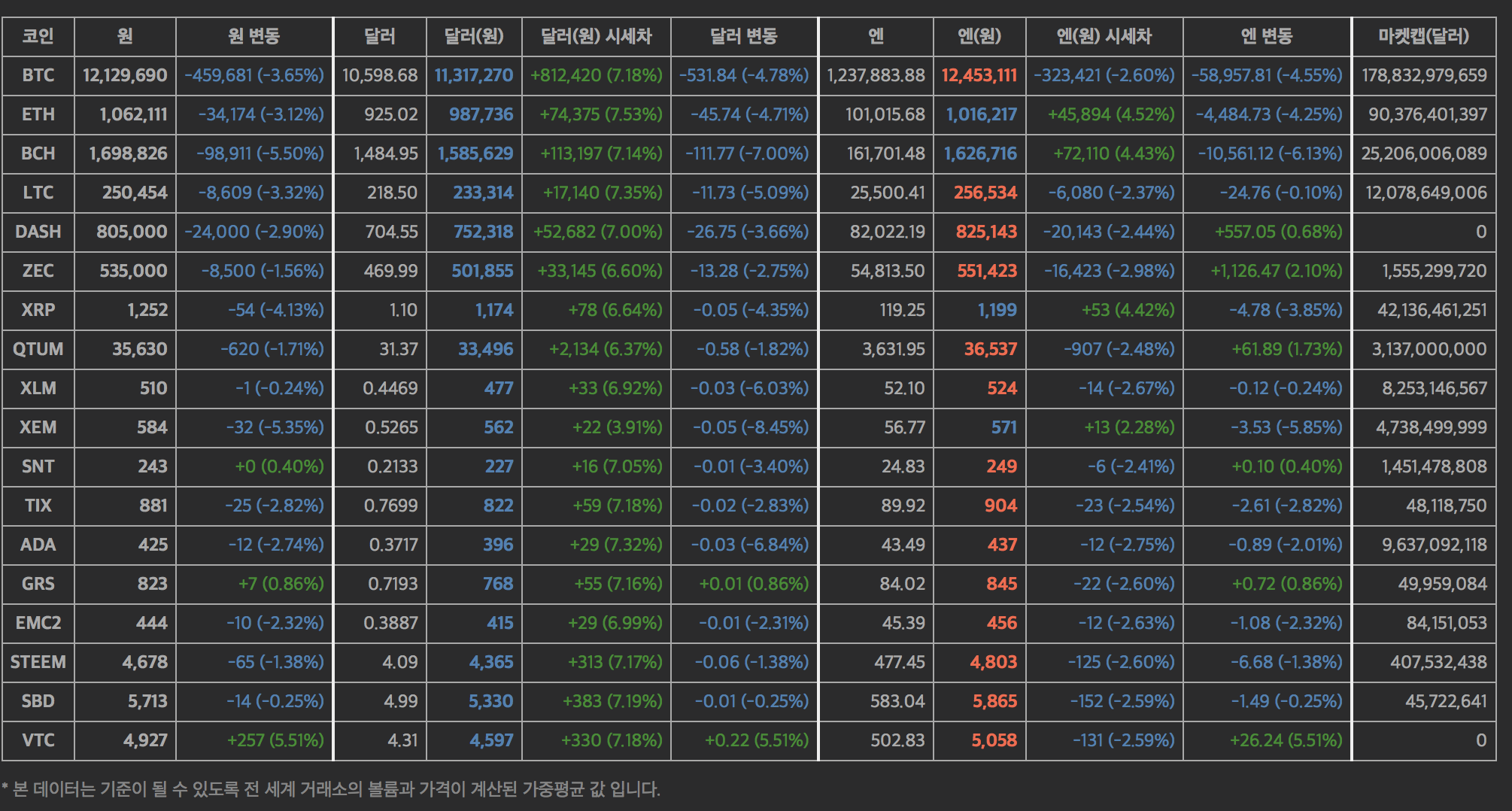Viewport: 1512px width, 811px height.
Task: Click the 원 변동 column header
Action: (254, 36)
